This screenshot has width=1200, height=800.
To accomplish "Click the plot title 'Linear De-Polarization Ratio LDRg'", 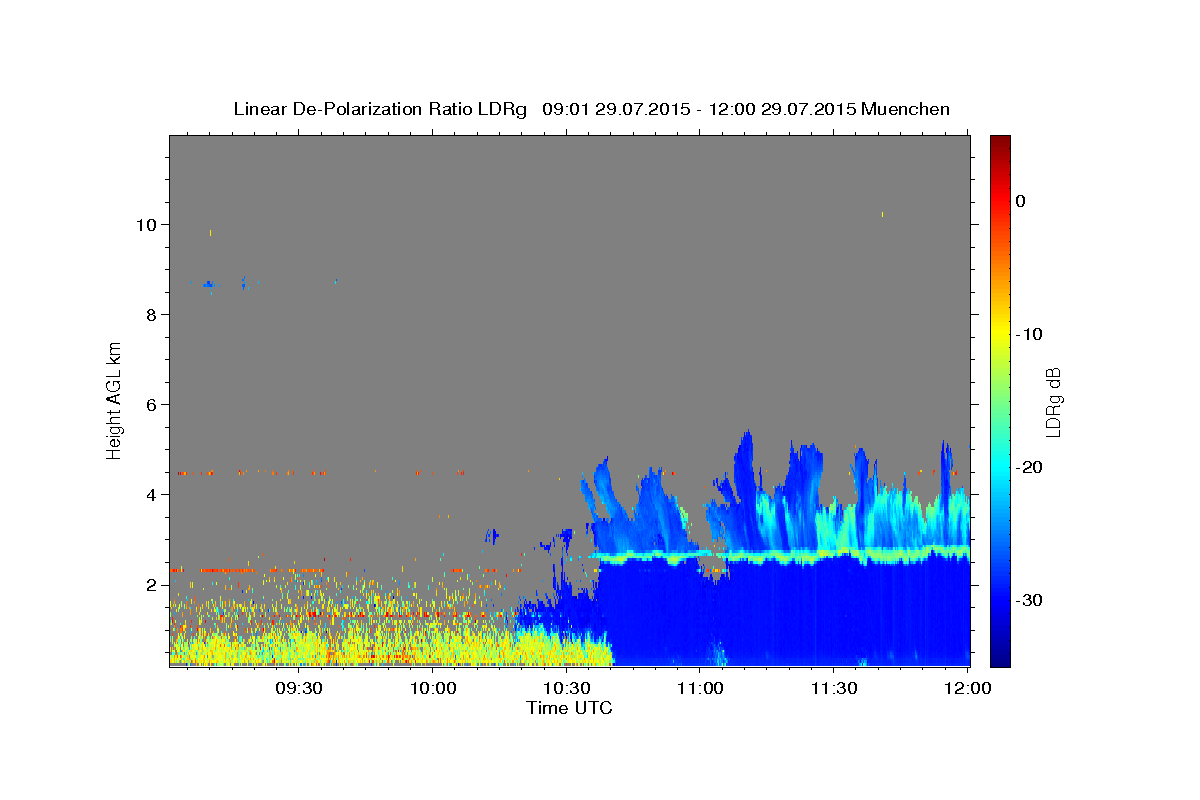I will [379, 109].
